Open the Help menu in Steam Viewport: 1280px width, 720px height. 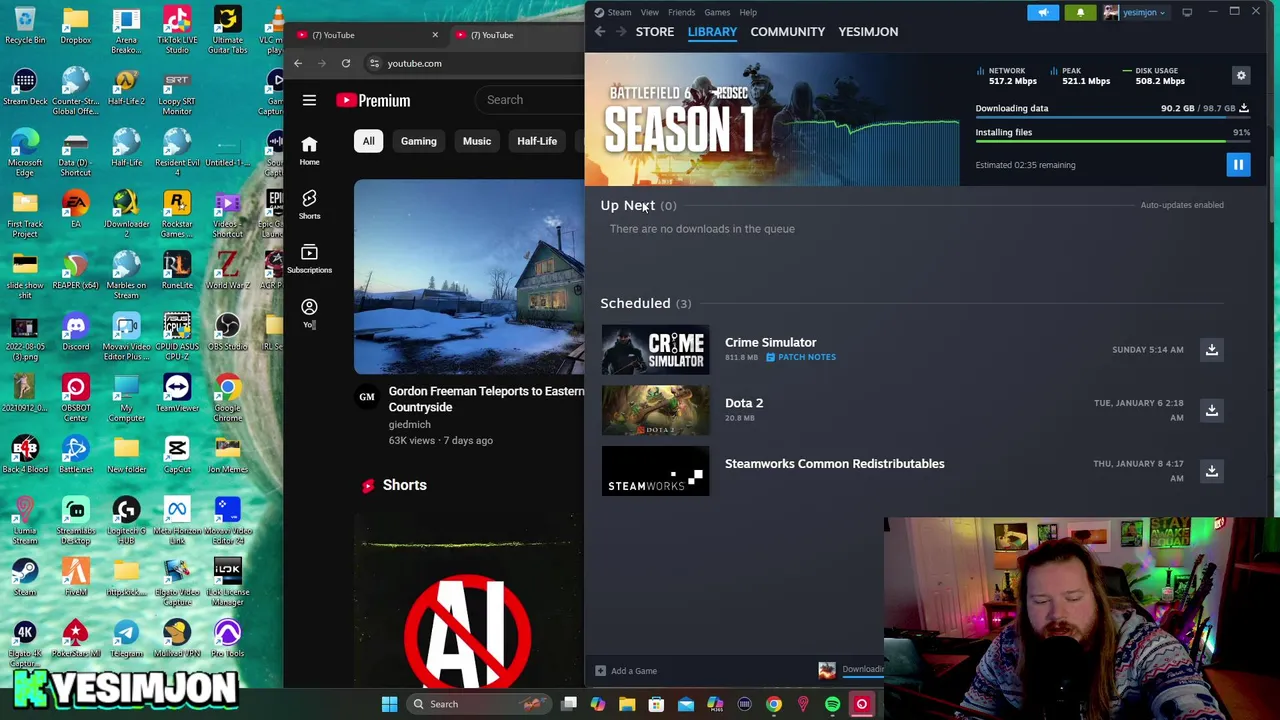tap(748, 12)
